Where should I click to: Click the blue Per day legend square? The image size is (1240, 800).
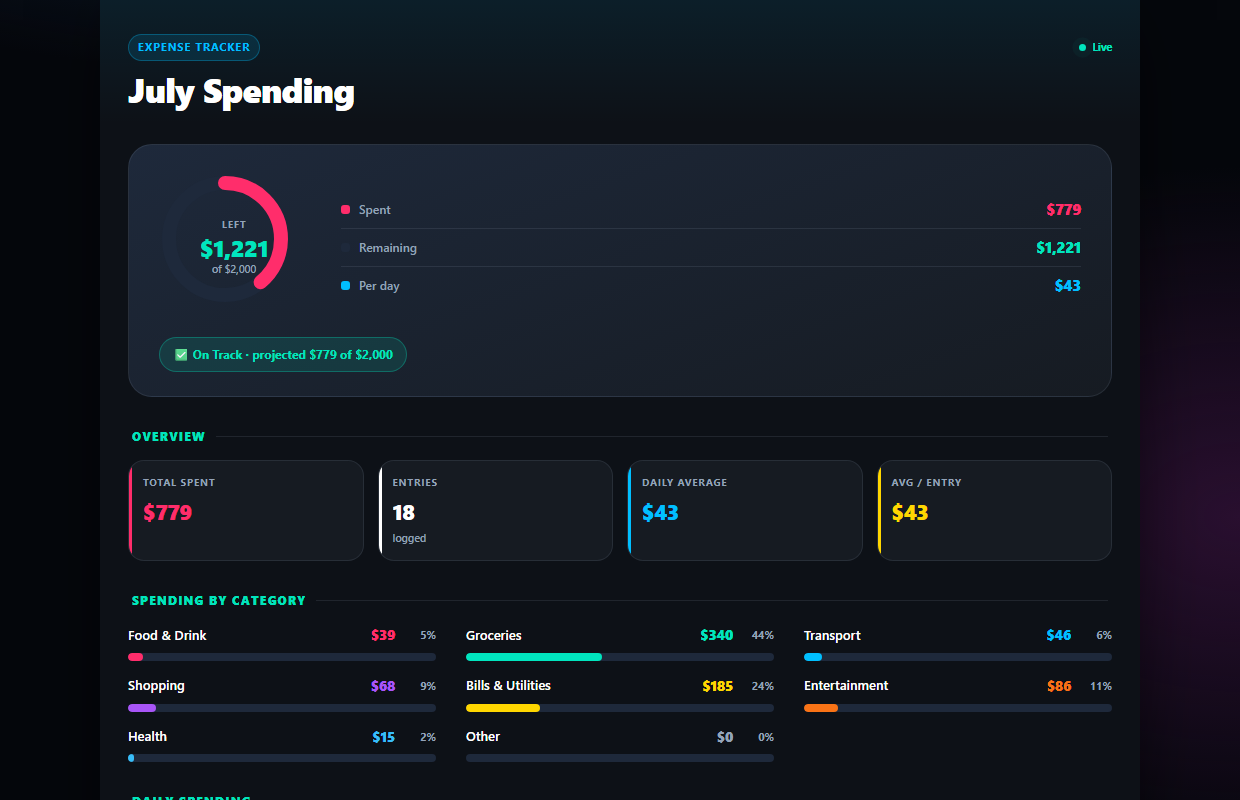[345, 286]
